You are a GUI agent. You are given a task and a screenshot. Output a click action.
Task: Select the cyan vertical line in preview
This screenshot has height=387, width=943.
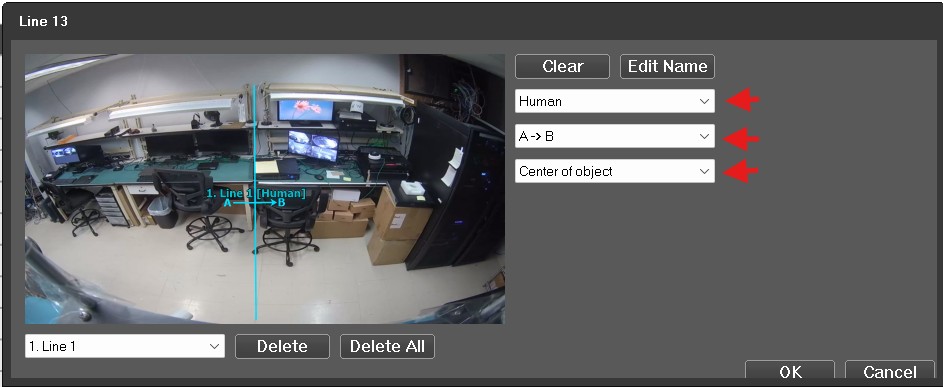[255, 202]
